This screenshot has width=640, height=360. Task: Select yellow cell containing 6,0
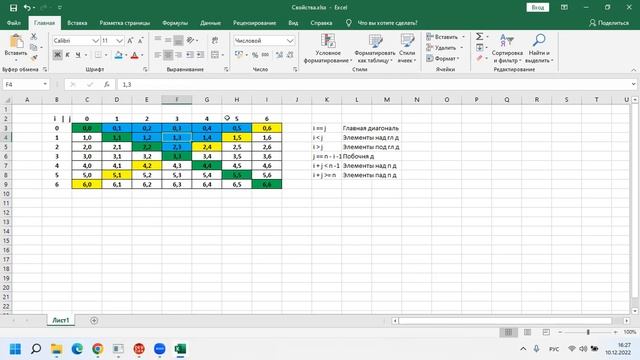(x=87, y=184)
